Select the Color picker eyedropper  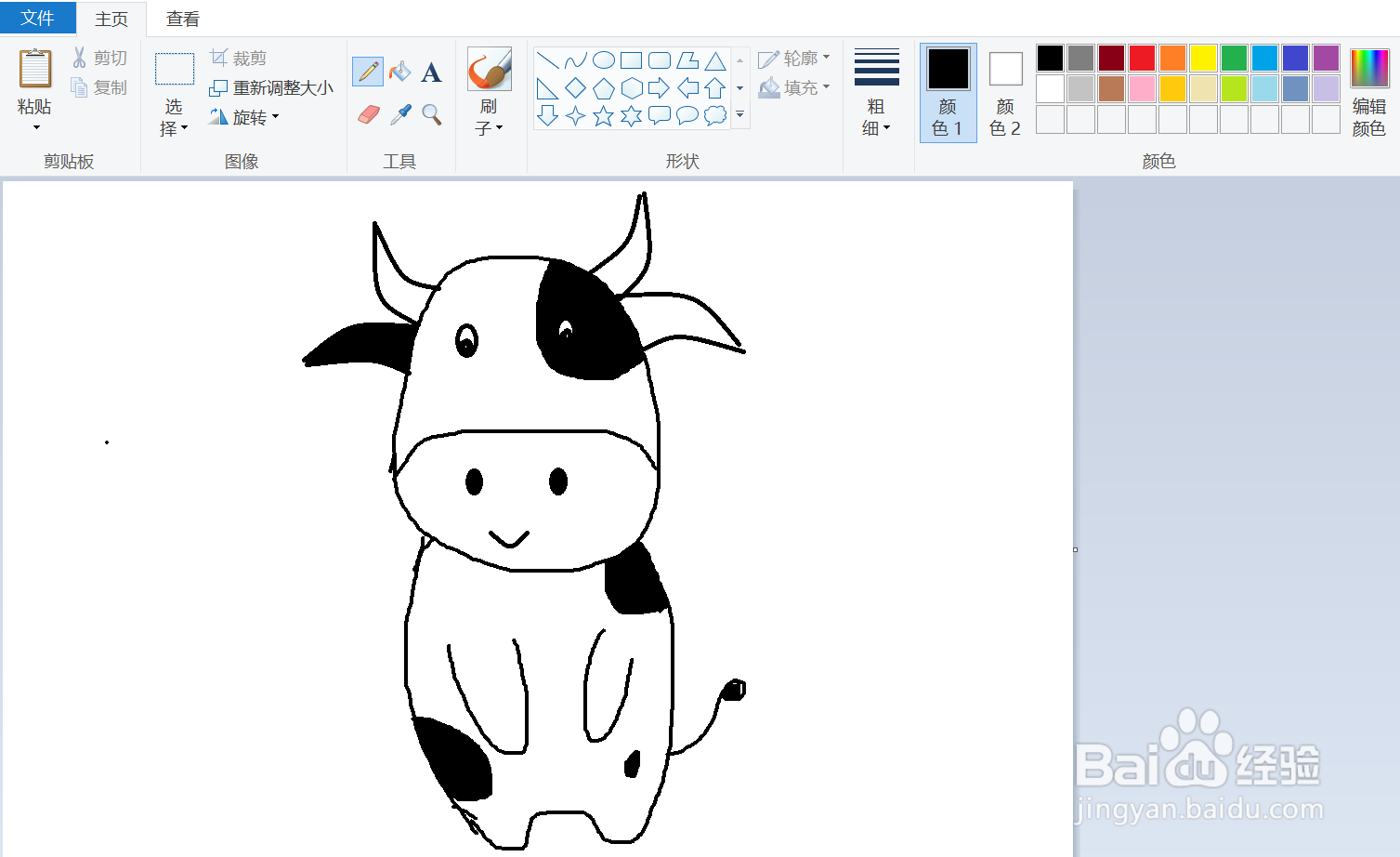click(399, 113)
